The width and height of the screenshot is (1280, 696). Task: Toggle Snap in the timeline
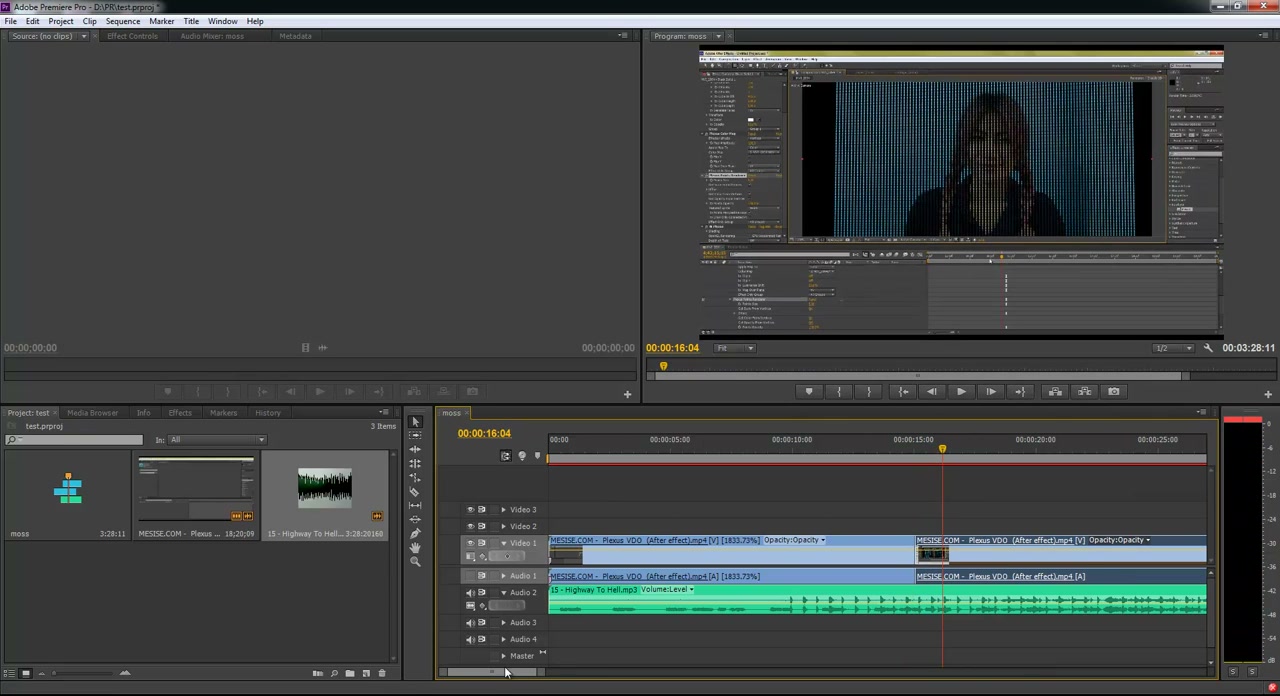point(505,456)
